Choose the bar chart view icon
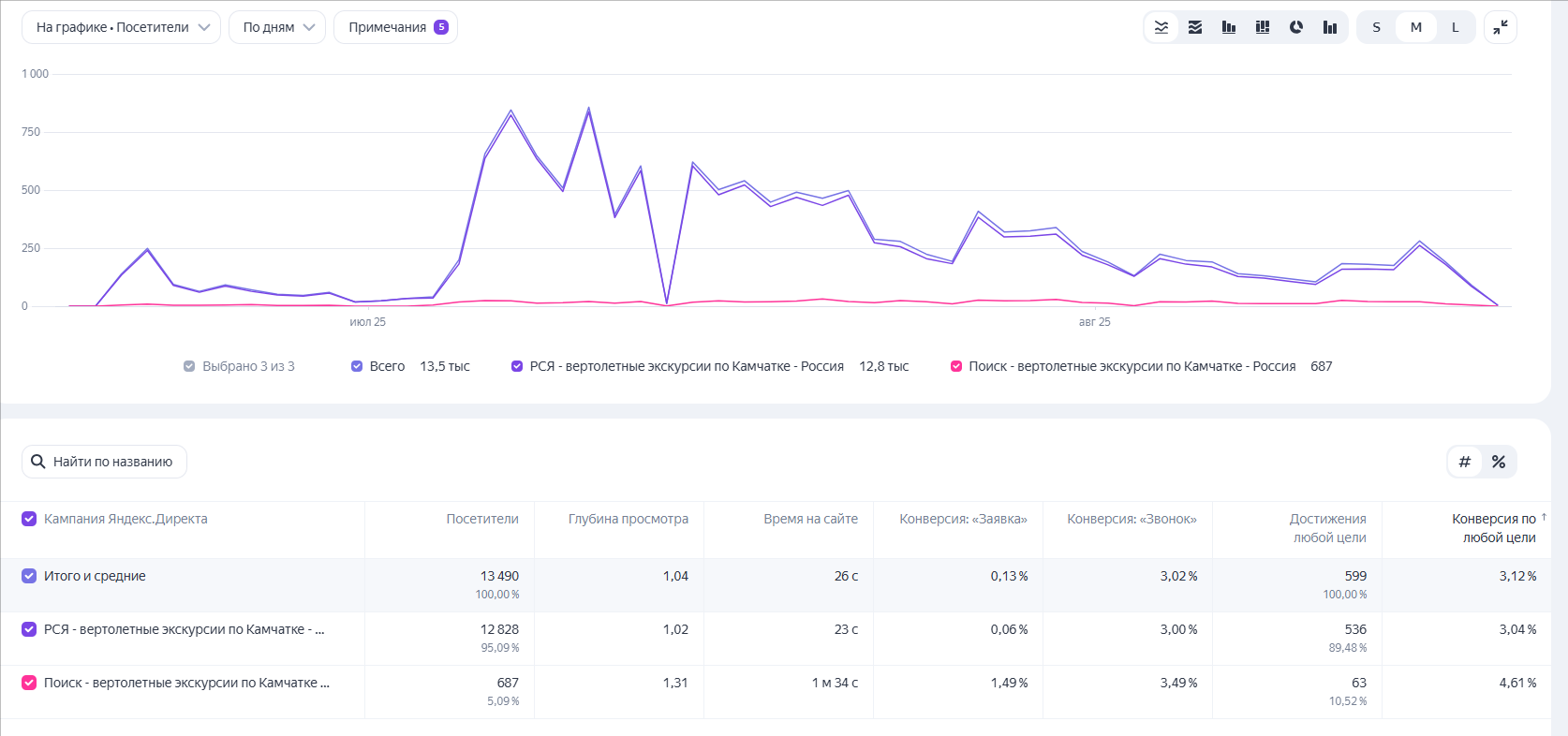Screen dimensions: 1568x736 point(1229,27)
